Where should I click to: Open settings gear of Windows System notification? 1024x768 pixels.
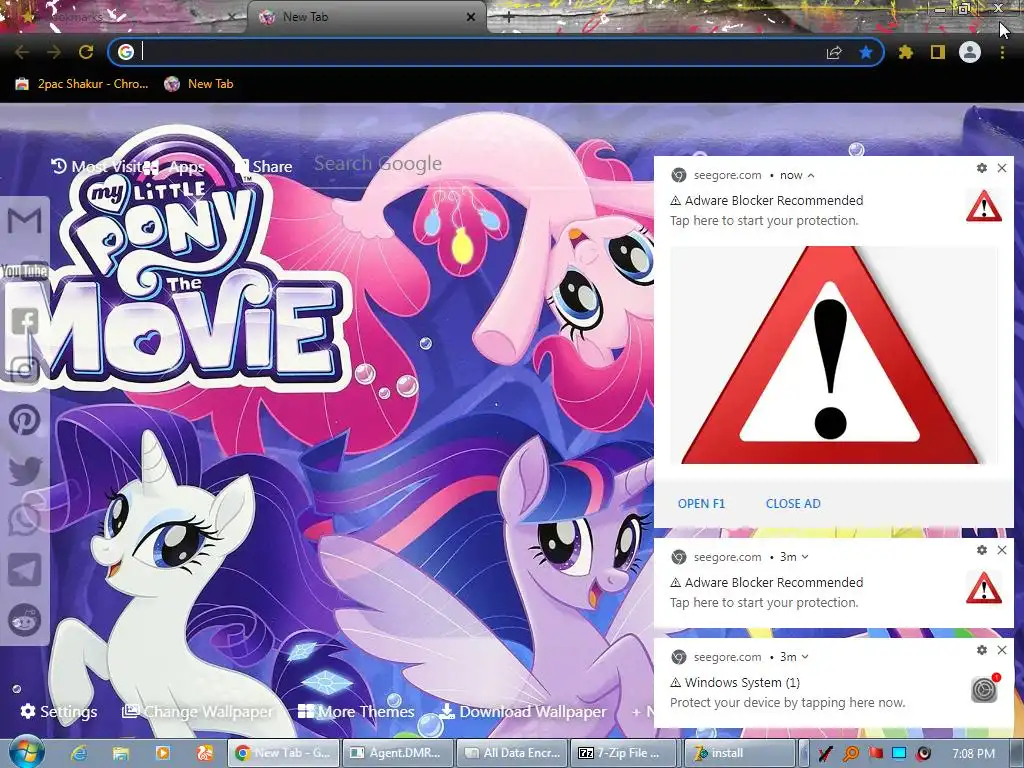coord(982,650)
